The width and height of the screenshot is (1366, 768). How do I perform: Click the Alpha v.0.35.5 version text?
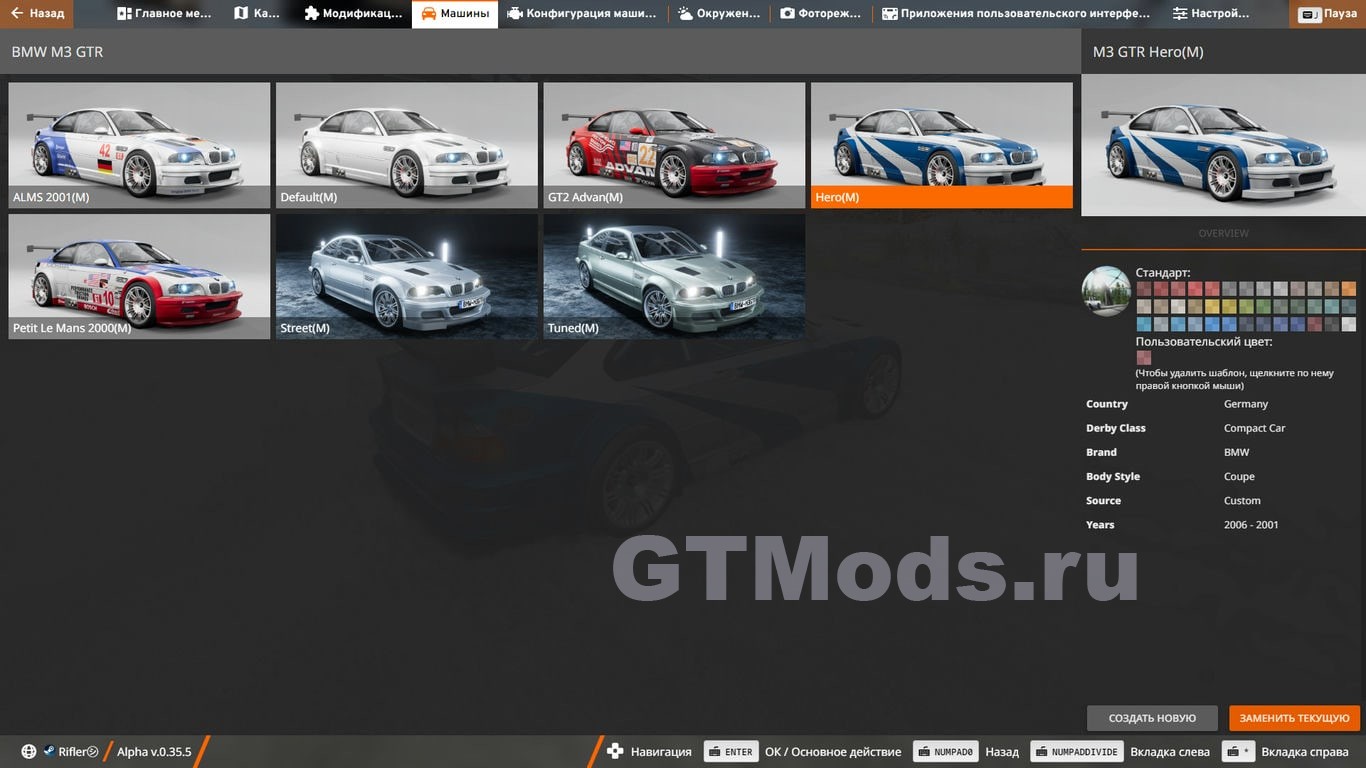(x=154, y=752)
